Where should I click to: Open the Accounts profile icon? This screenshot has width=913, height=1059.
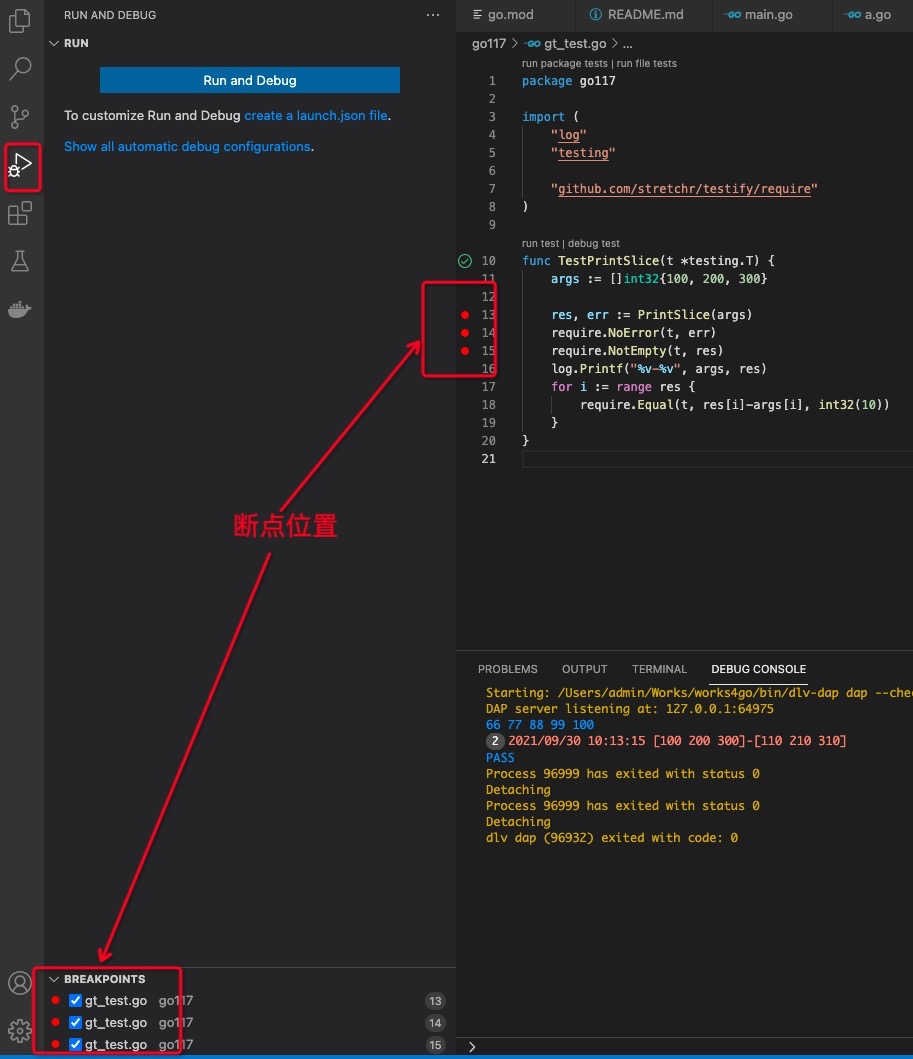(20, 983)
